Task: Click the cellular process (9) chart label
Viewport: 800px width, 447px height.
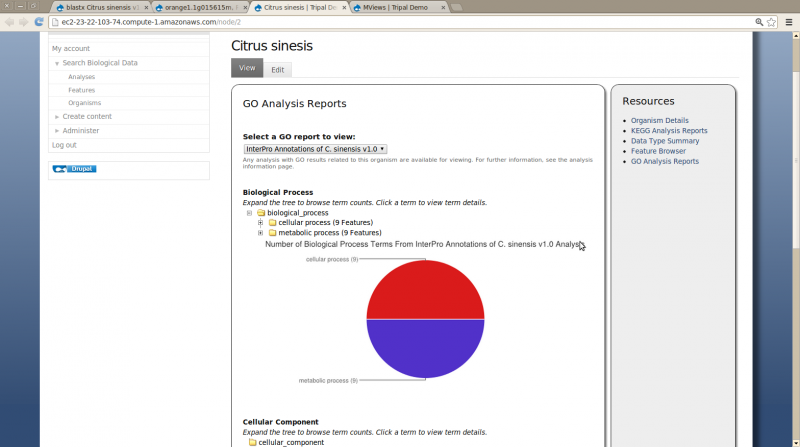Action: pyautogui.click(x=332, y=260)
